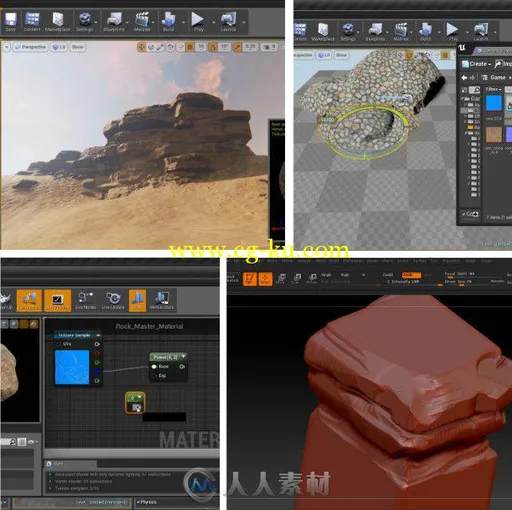
Task: Open Lit menu in top-right viewport
Action: 323,55
